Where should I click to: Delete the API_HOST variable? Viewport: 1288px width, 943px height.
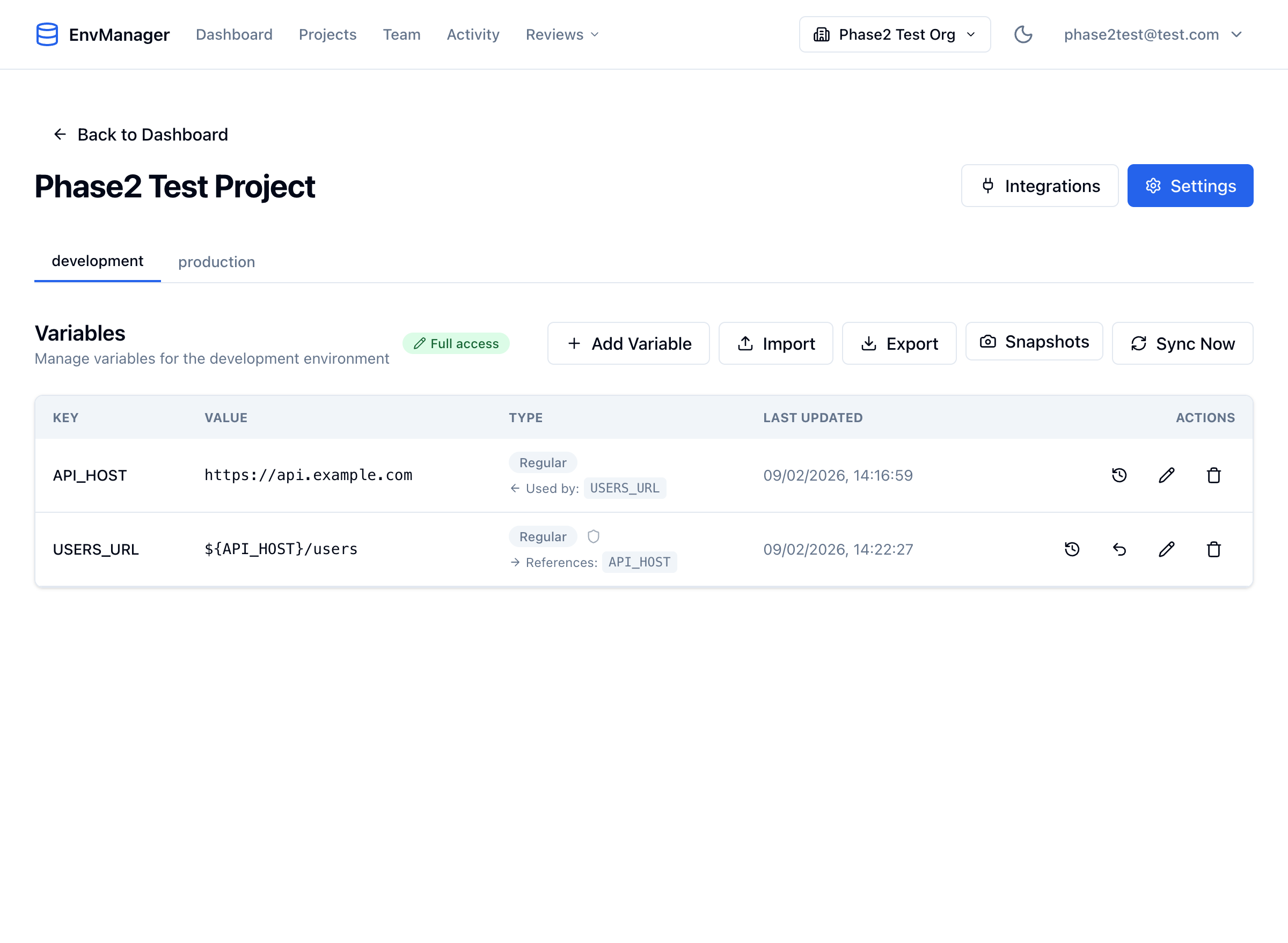click(x=1214, y=475)
